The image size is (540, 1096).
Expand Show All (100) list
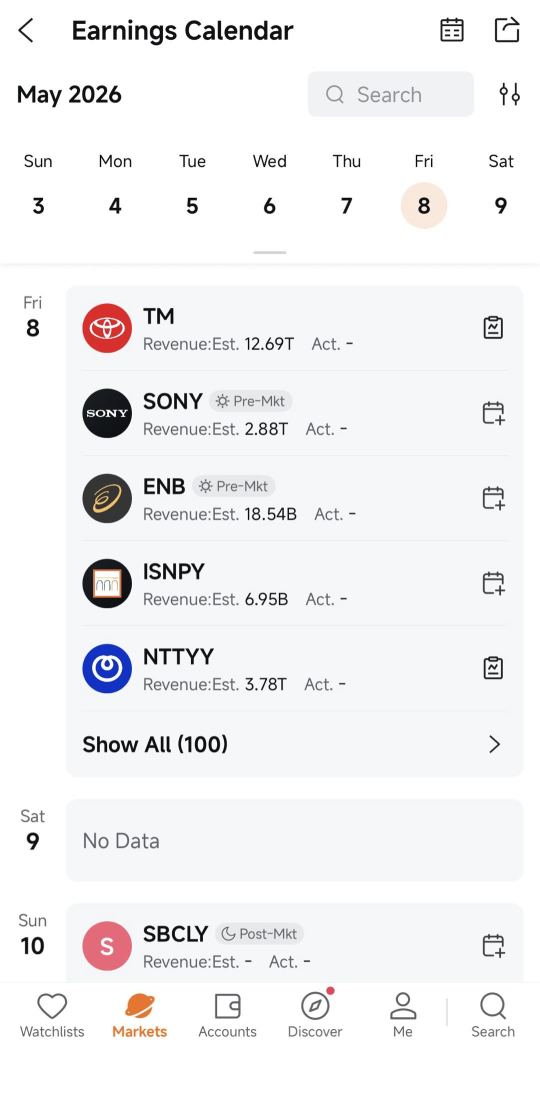[x=294, y=744]
